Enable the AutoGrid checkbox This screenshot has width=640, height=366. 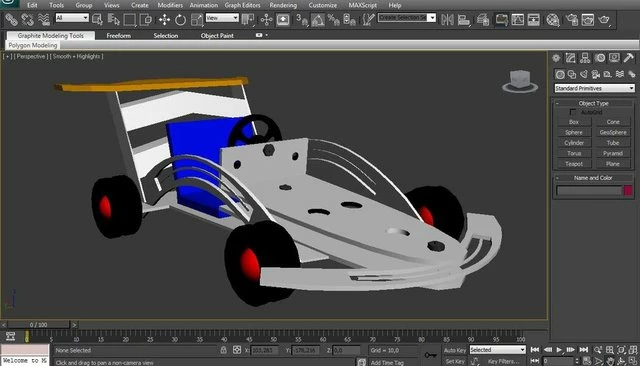(573, 112)
